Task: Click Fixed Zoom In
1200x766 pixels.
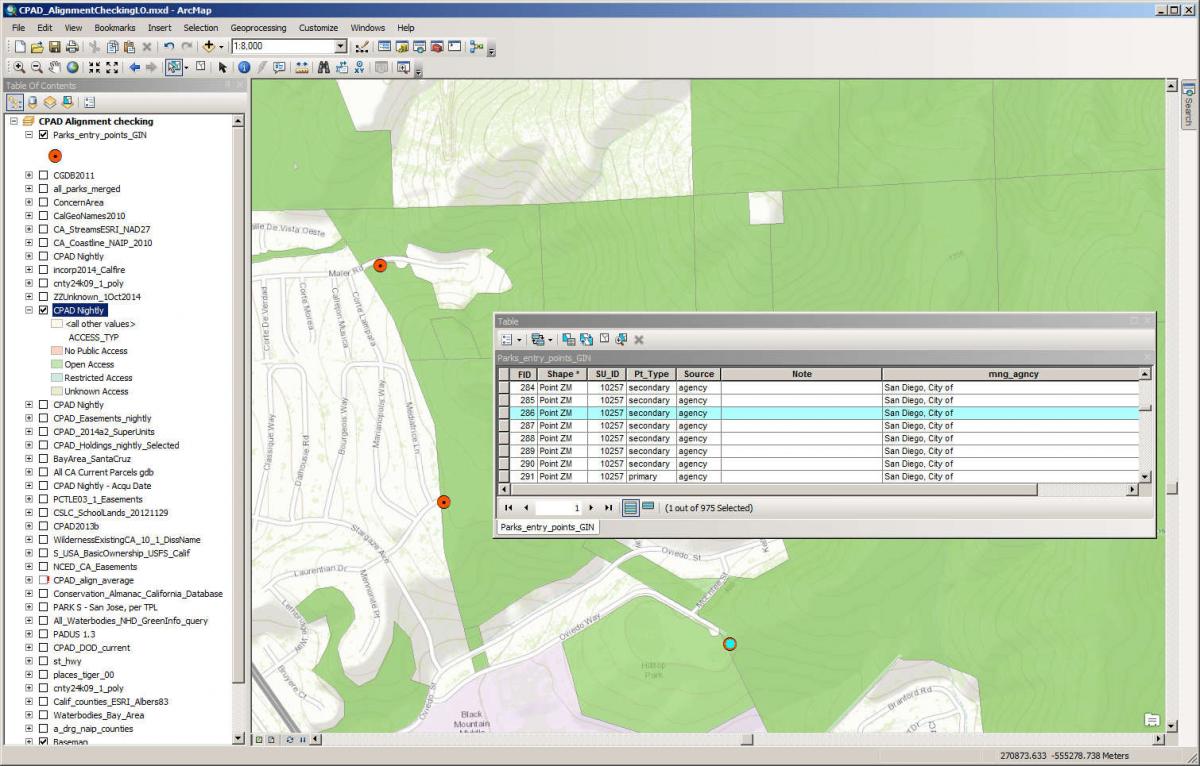Action: [x=95, y=67]
